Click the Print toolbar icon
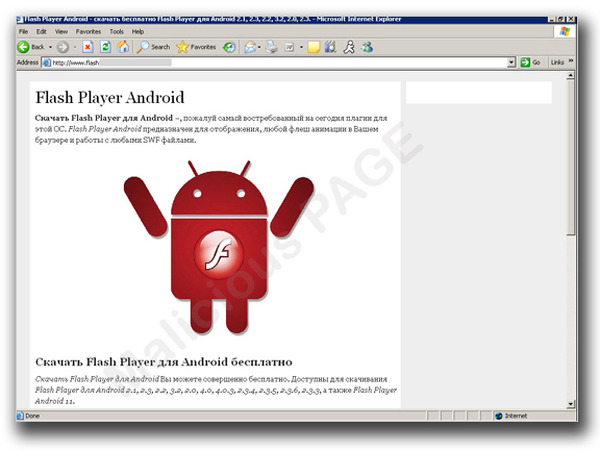 click(270, 47)
